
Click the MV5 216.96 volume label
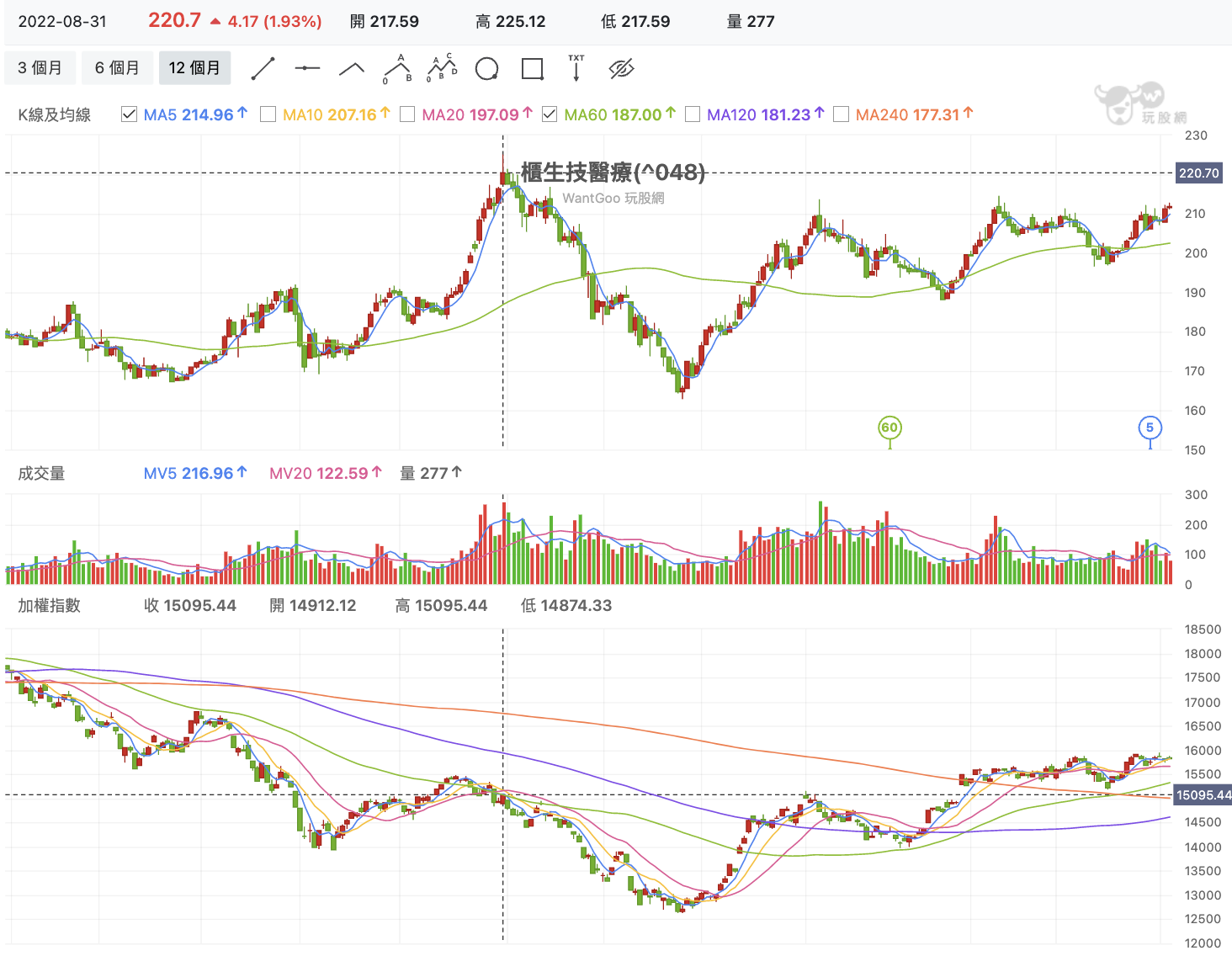(x=195, y=474)
